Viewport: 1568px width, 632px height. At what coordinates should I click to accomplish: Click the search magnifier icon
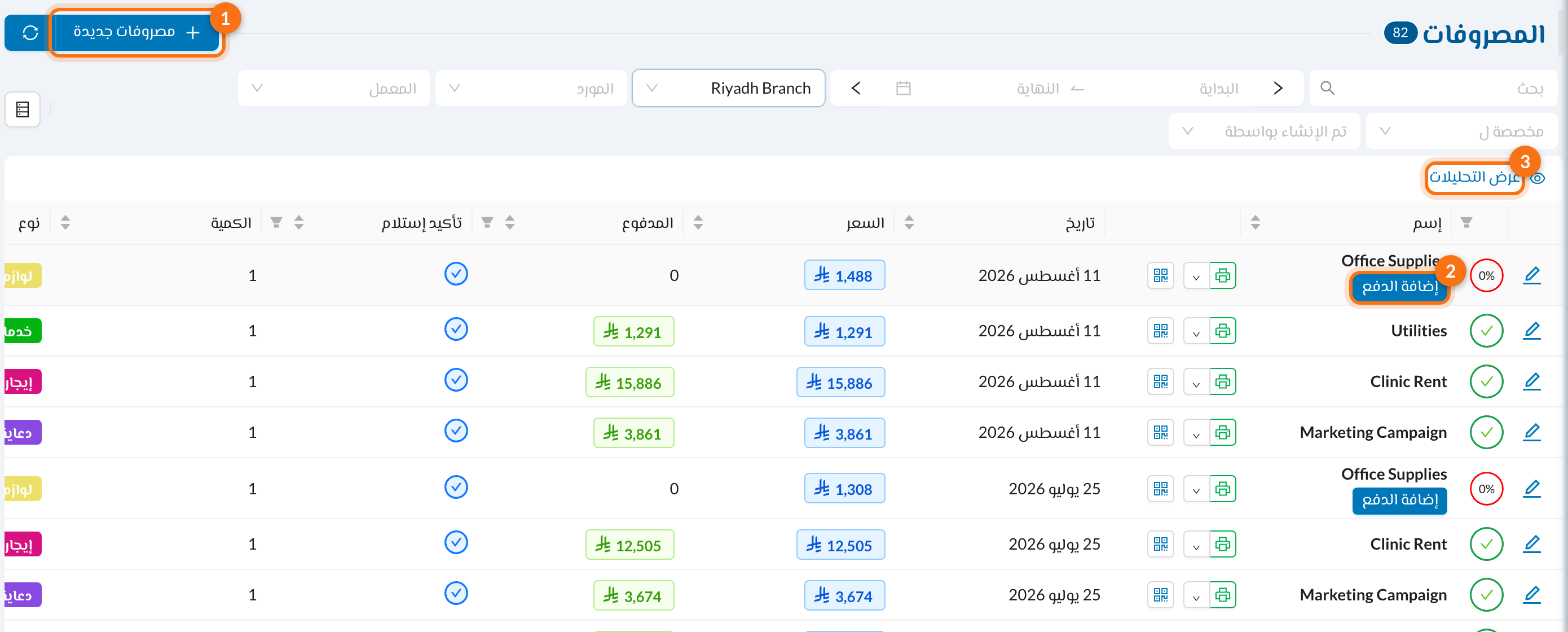point(1328,88)
